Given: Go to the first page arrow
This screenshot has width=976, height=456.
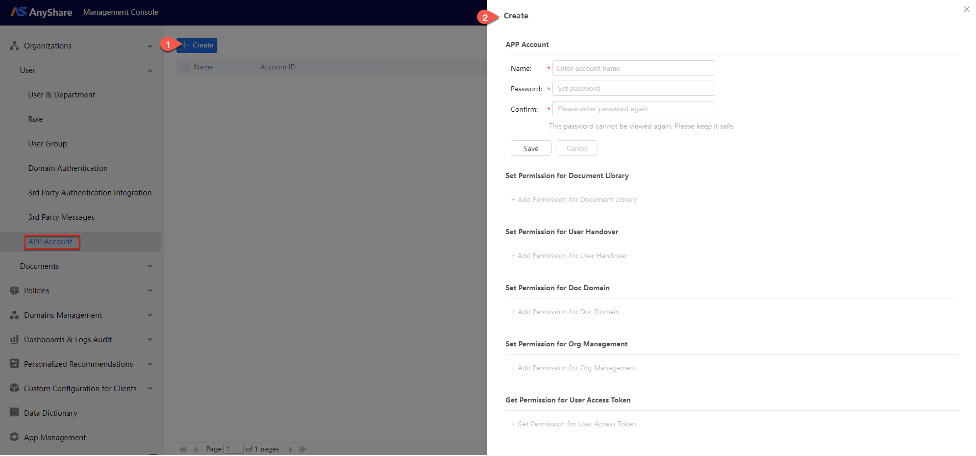Looking at the screenshot, I should point(183,449).
